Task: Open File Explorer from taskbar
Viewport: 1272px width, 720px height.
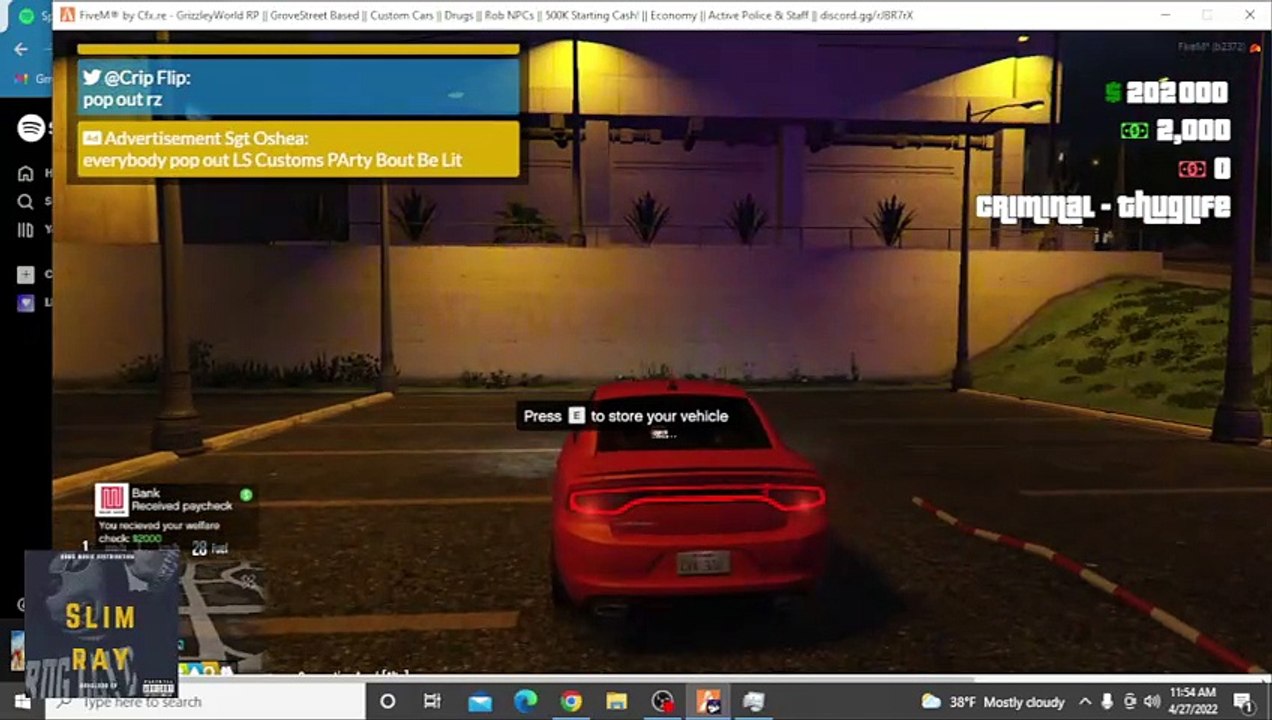Action: coord(616,702)
